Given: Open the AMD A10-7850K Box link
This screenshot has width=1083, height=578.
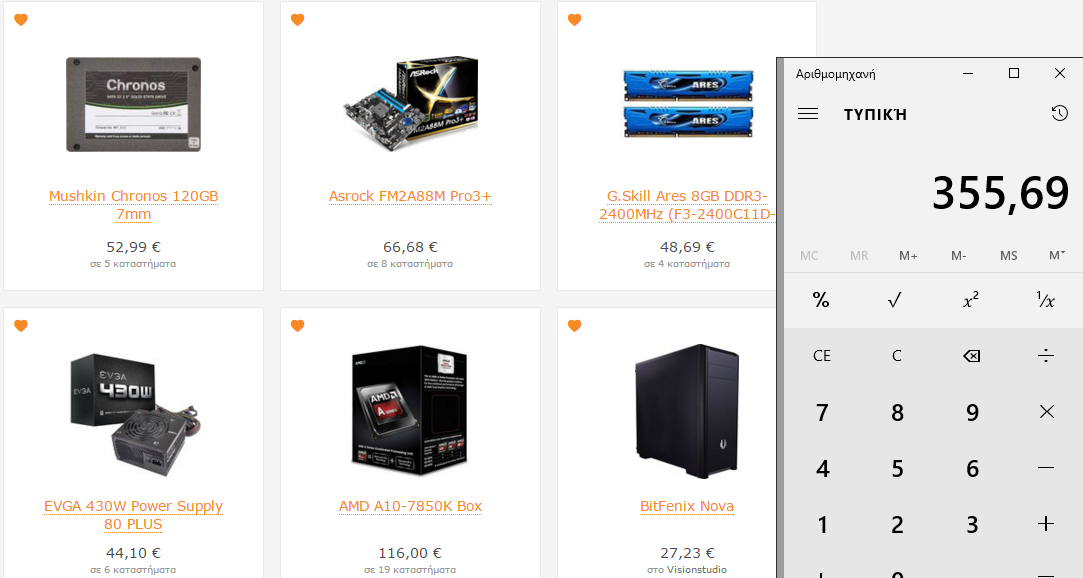Looking at the screenshot, I should (410, 506).
